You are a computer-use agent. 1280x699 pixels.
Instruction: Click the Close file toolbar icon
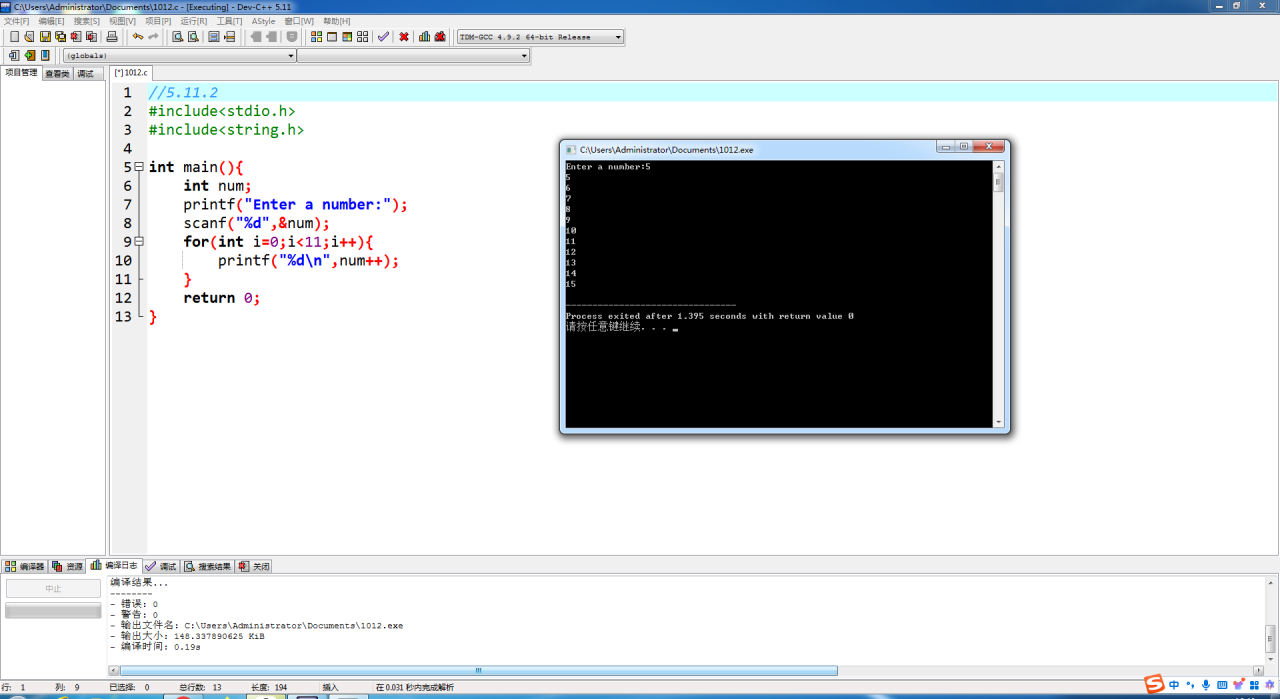point(76,37)
